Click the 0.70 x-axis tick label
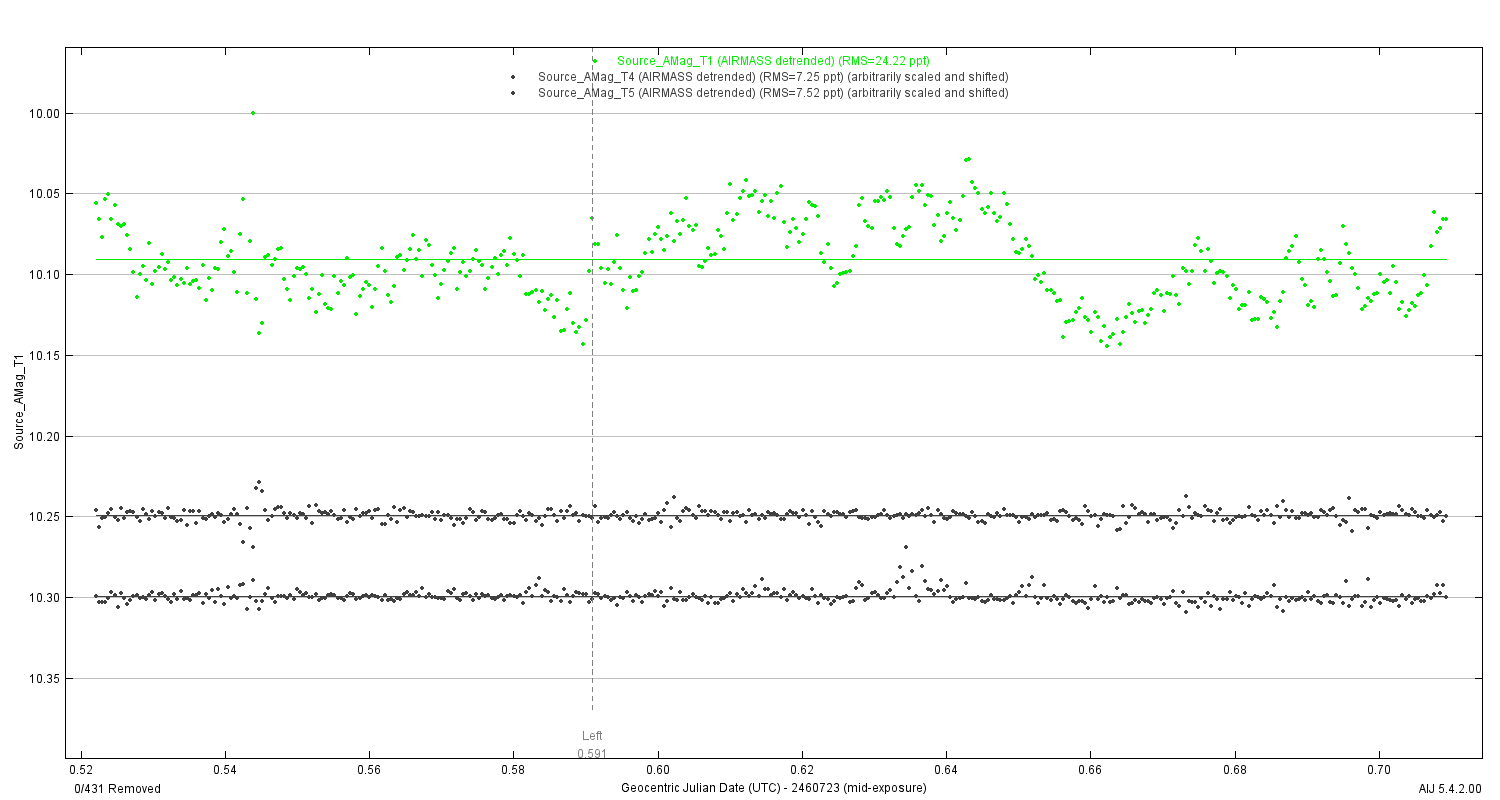1500x800 pixels. [1379, 771]
